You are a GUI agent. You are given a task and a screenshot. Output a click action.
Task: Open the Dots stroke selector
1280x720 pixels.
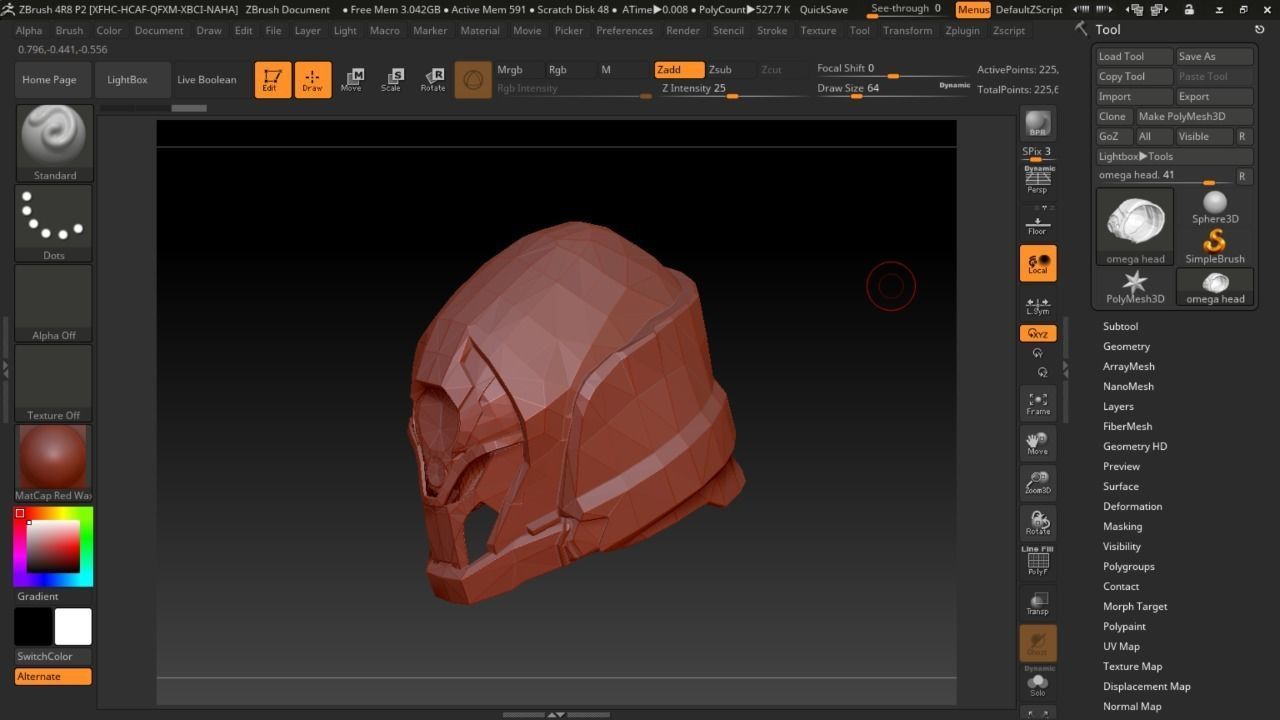[x=54, y=223]
